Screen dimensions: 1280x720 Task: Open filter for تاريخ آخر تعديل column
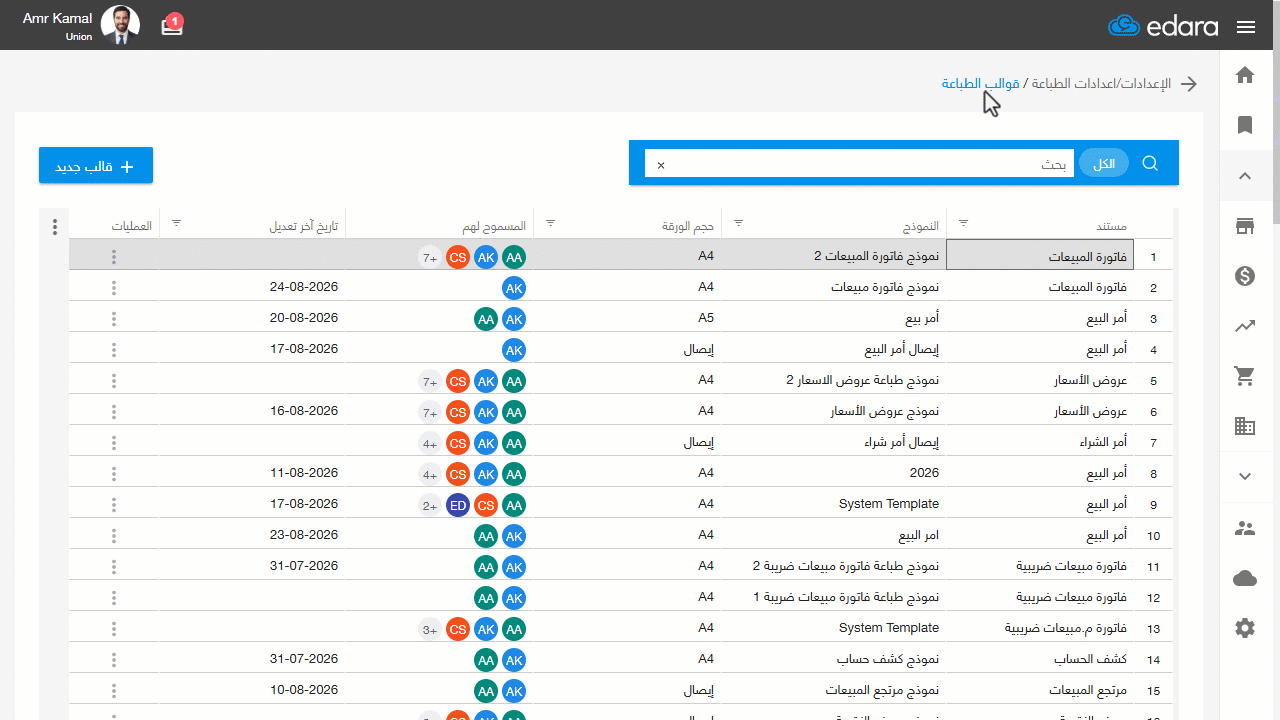click(x=177, y=223)
